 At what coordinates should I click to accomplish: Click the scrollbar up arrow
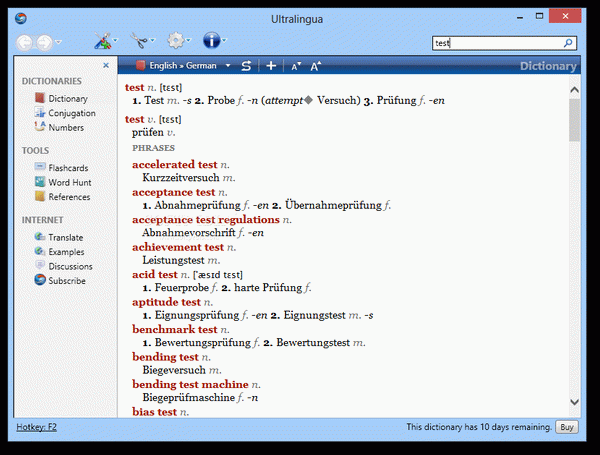[574, 90]
